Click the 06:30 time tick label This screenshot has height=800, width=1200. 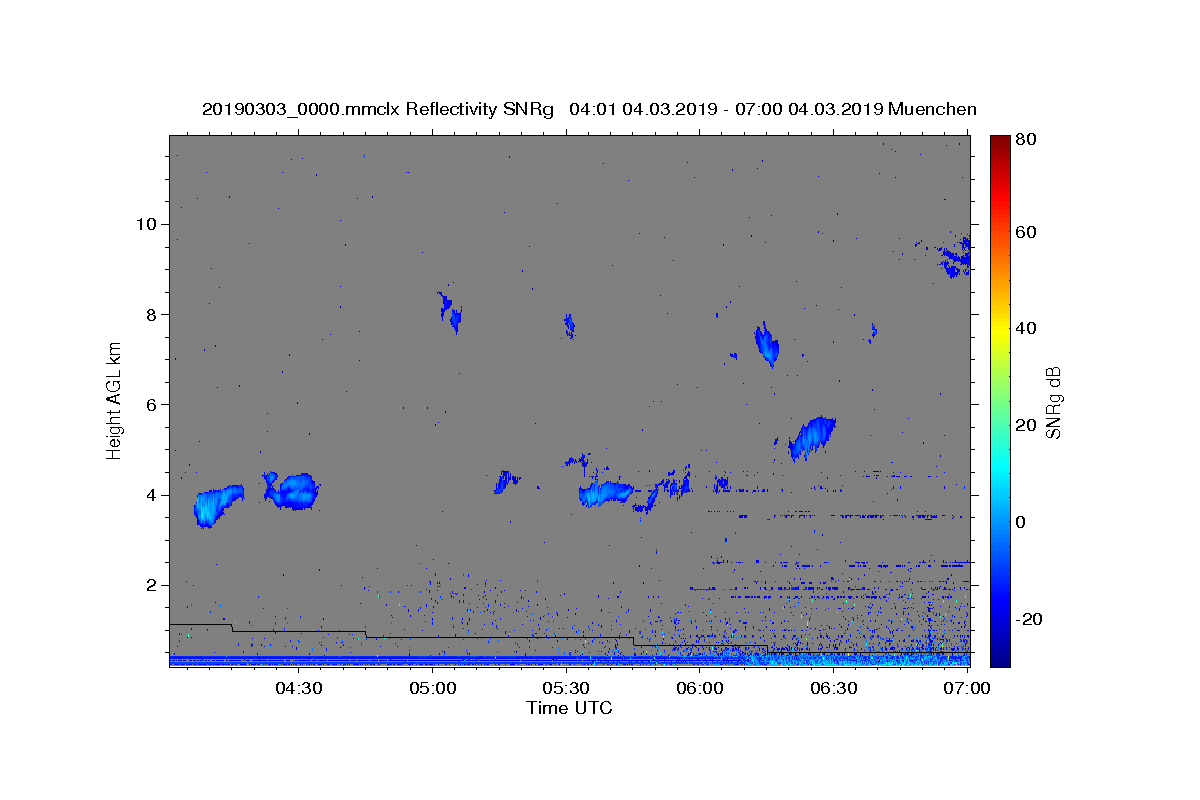pyautogui.click(x=833, y=688)
